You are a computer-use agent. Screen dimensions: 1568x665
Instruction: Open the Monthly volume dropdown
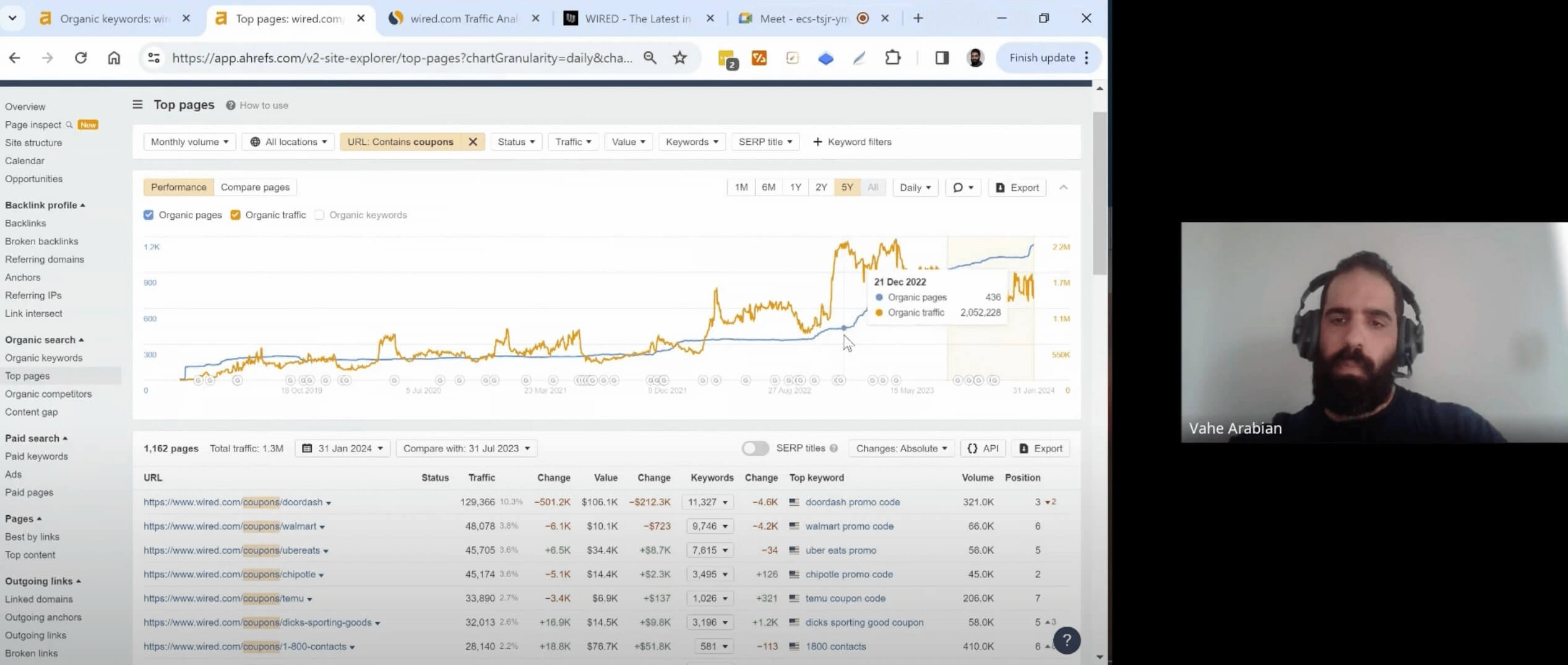pos(189,142)
